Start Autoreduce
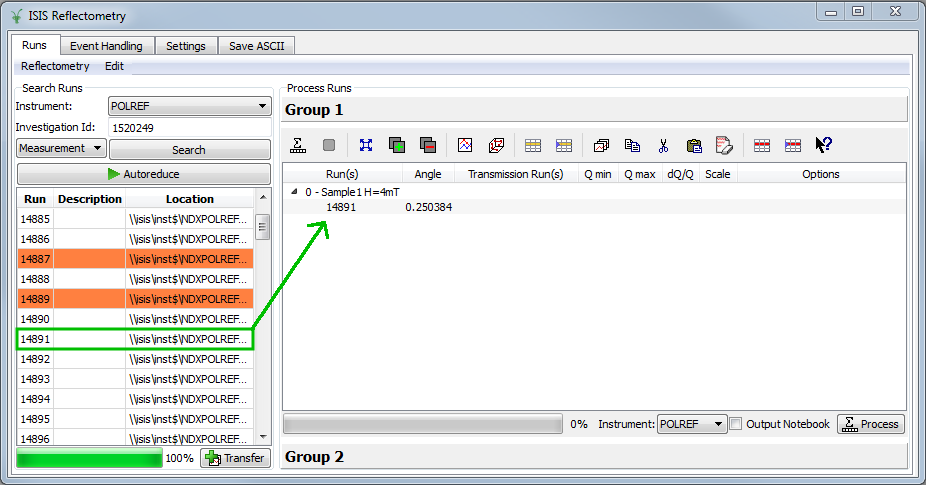 point(144,174)
